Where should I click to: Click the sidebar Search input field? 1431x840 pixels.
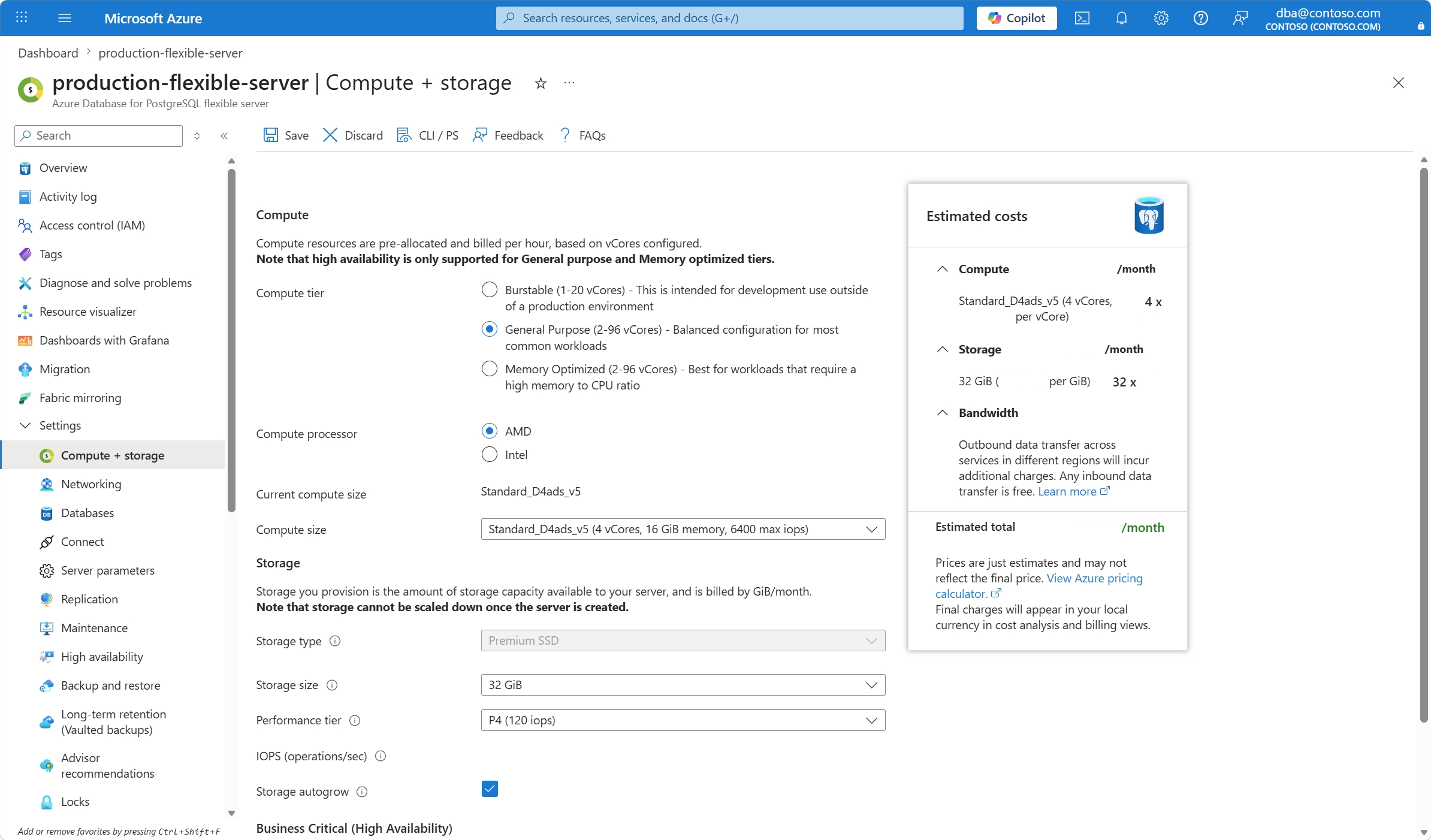(x=98, y=136)
